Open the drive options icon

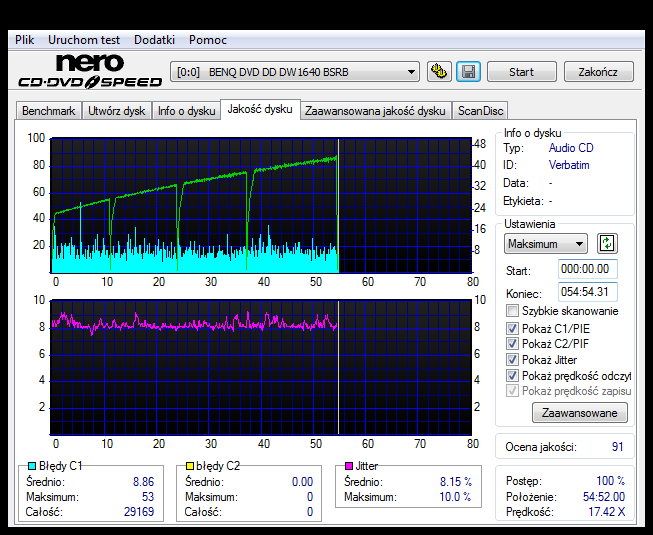439,72
